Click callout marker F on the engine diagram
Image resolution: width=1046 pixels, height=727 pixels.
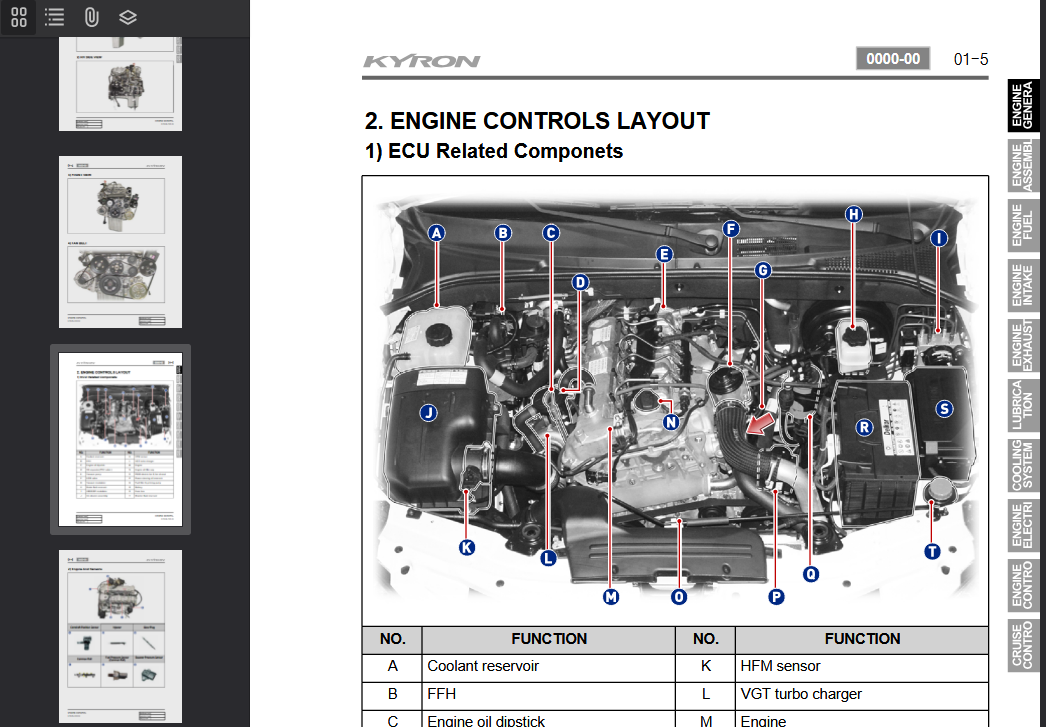tap(730, 229)
